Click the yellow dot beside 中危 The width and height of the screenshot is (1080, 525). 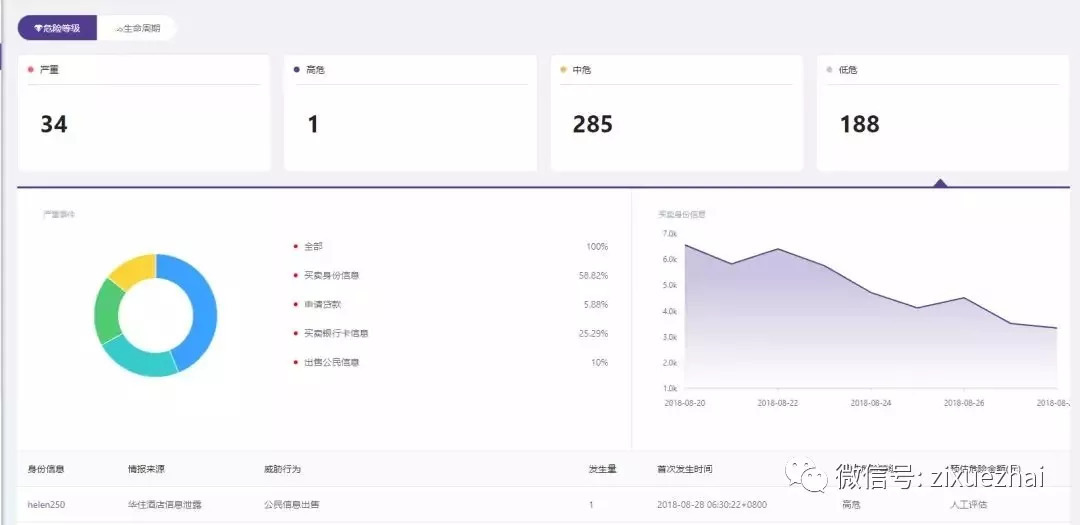click(563, 70)
